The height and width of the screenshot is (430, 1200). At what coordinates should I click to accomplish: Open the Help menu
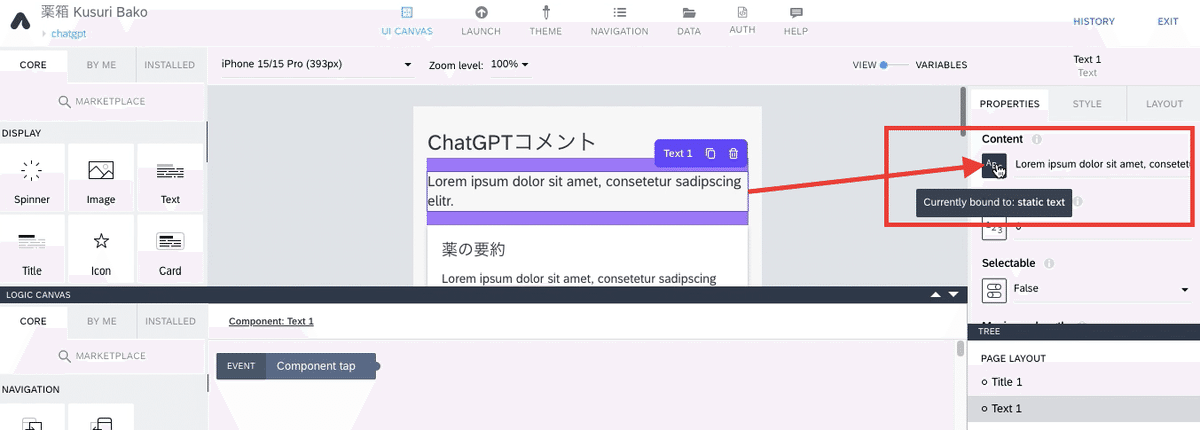click(x=796, y=20)
